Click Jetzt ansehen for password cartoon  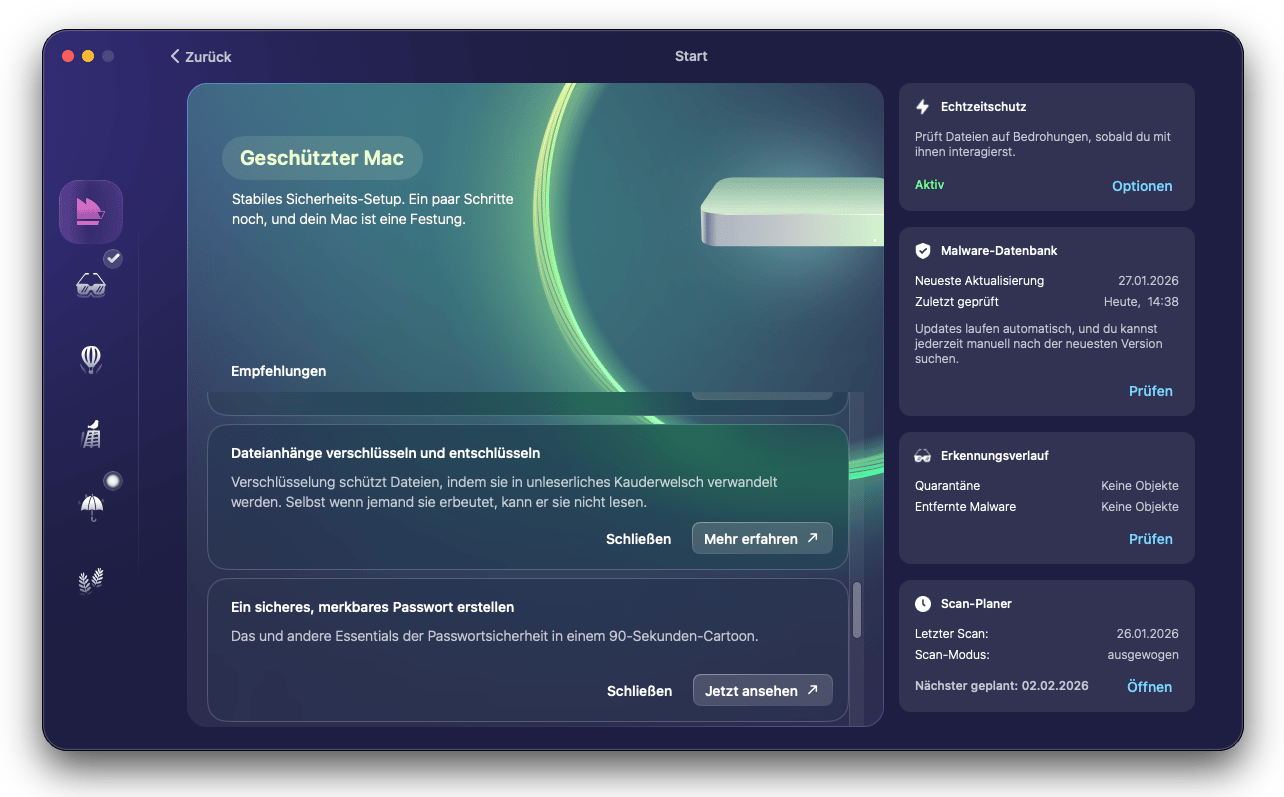pos(761,691)
